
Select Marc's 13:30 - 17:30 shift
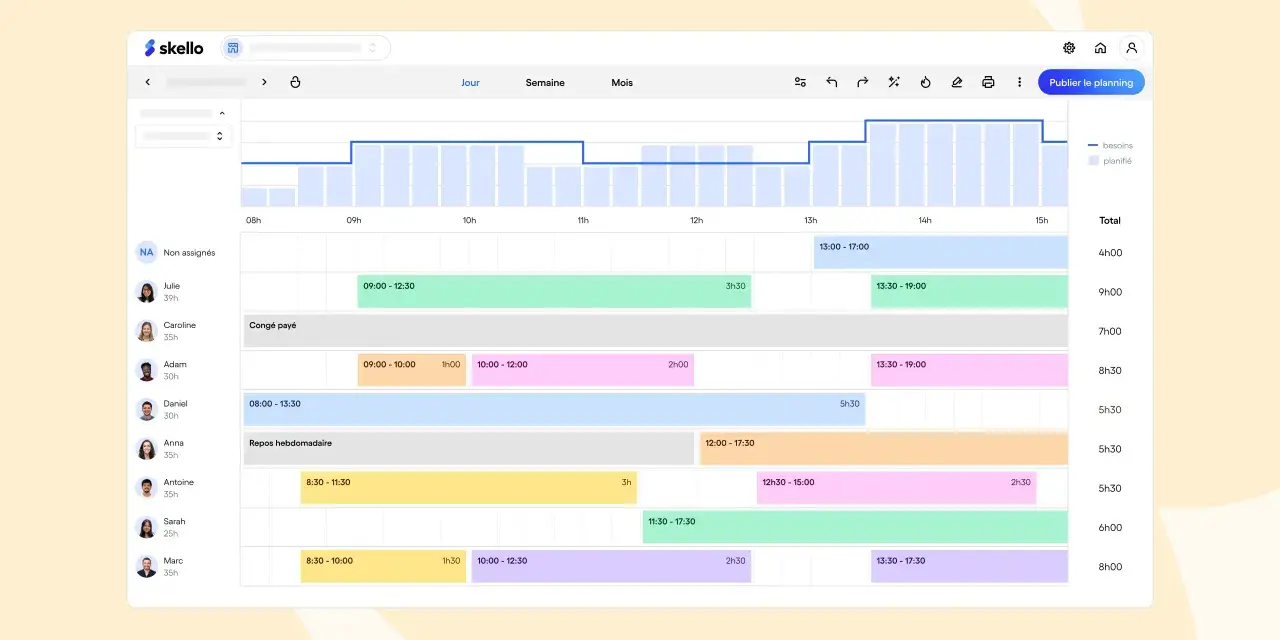[969, 566]
